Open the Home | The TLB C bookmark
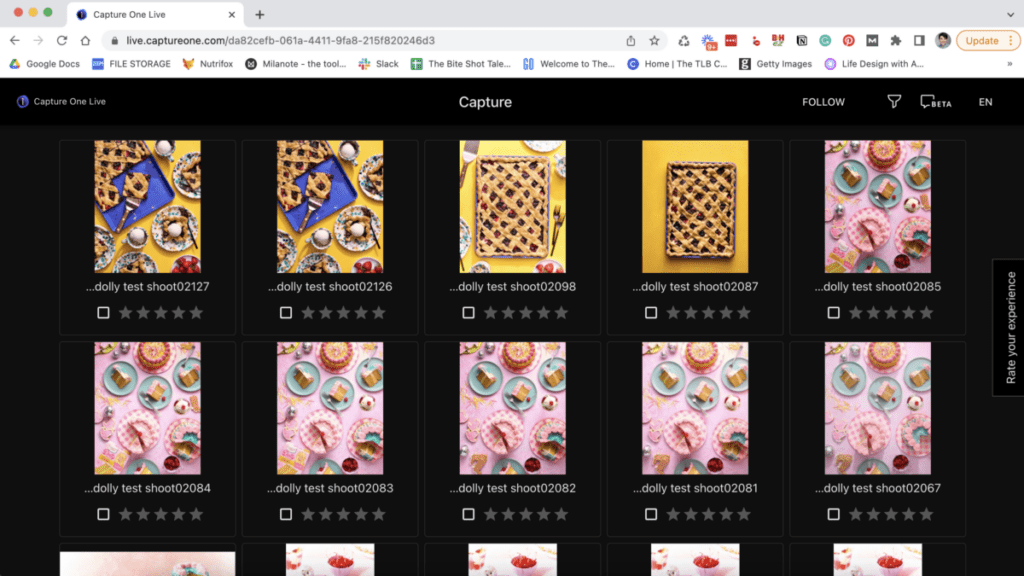 pyautogui.click(x=677, y=64)
